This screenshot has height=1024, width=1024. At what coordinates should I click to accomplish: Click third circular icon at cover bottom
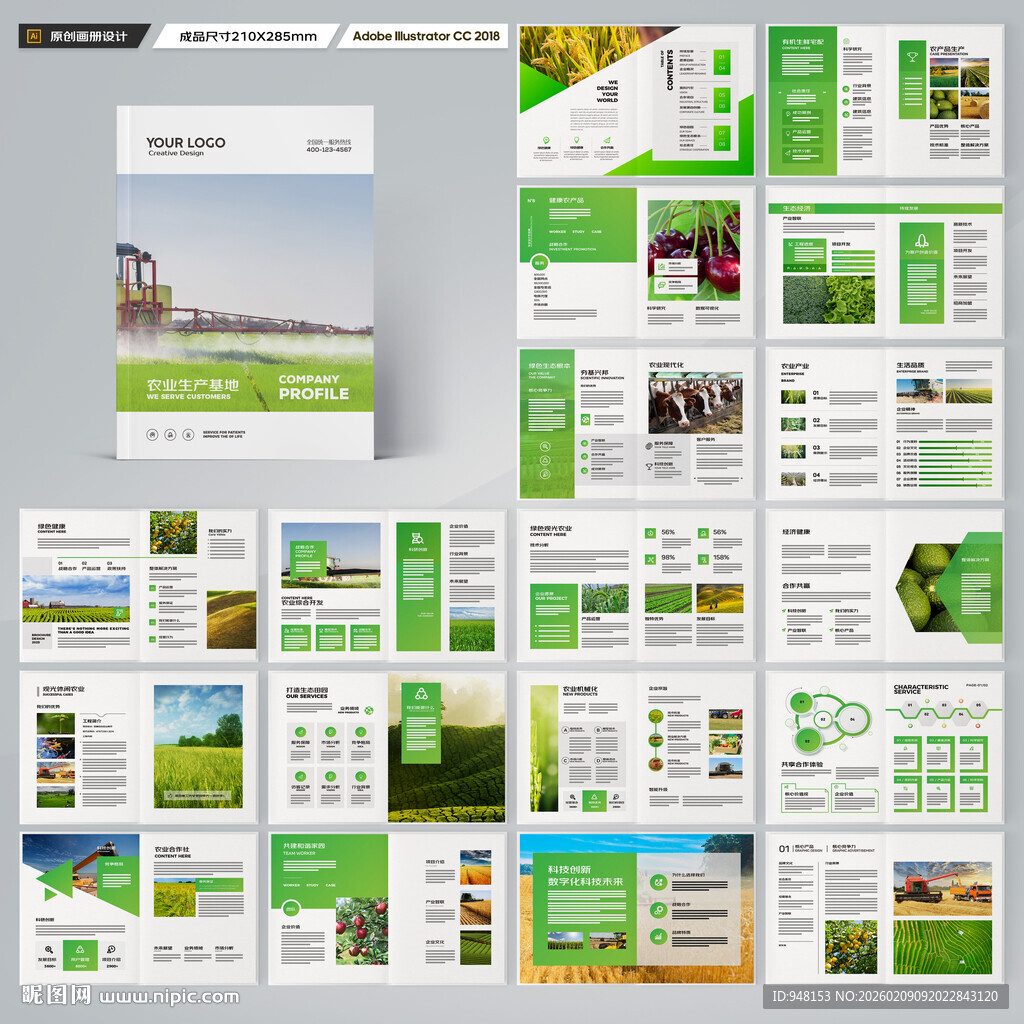point(188,434)
